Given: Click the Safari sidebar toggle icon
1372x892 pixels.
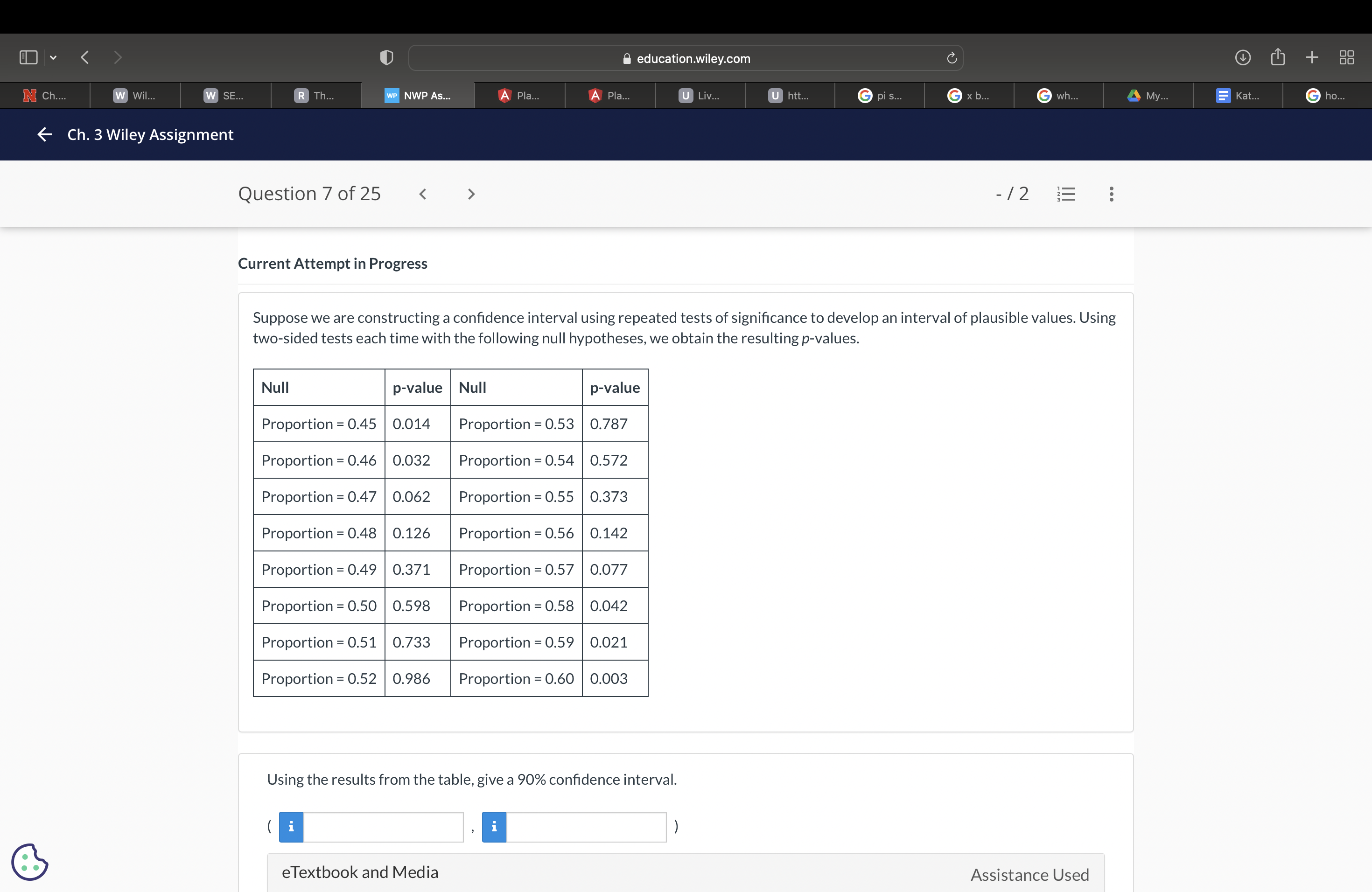Looking at the screenshot, I should [28, 58].
